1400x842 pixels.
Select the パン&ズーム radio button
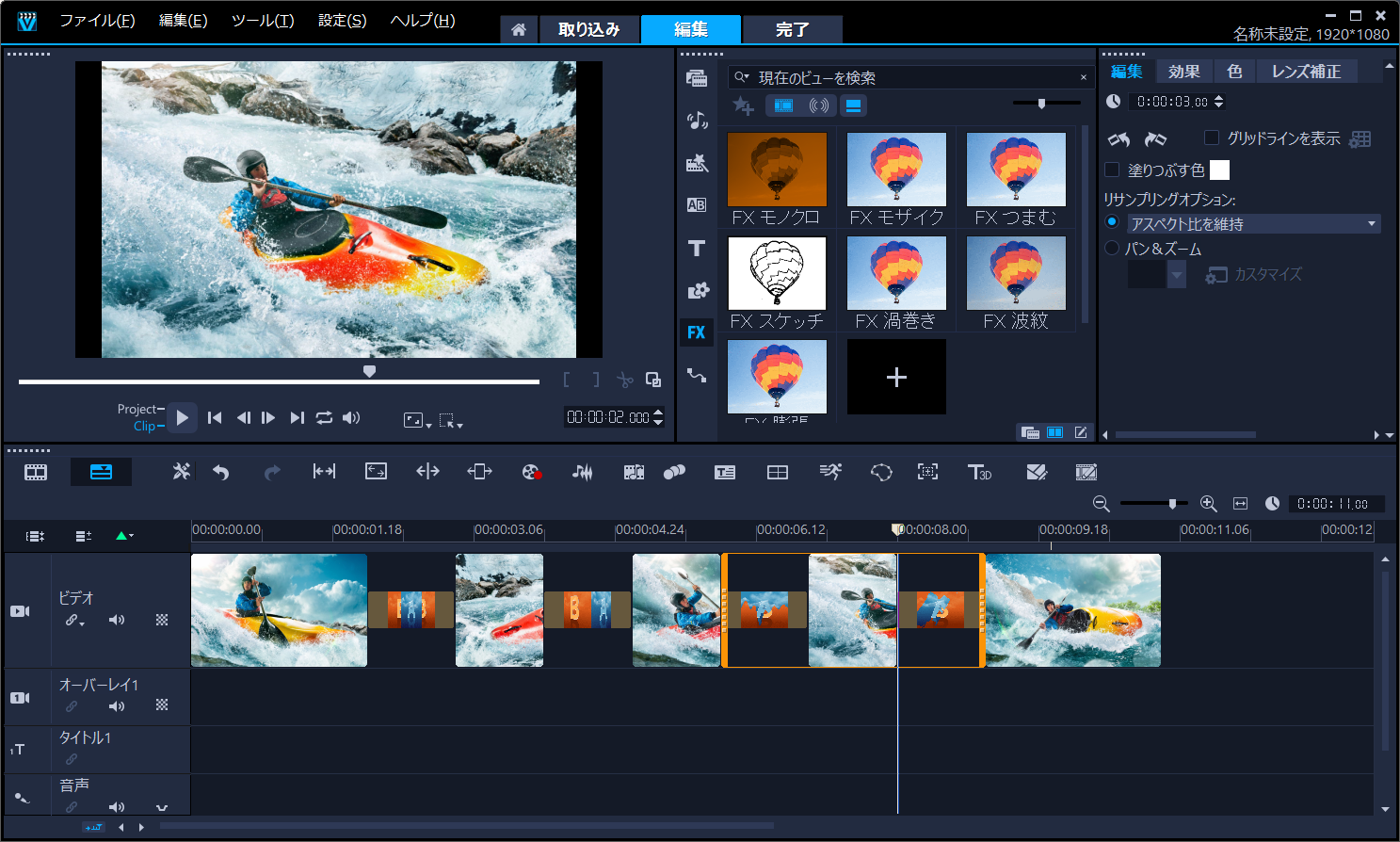(1112, 249)
